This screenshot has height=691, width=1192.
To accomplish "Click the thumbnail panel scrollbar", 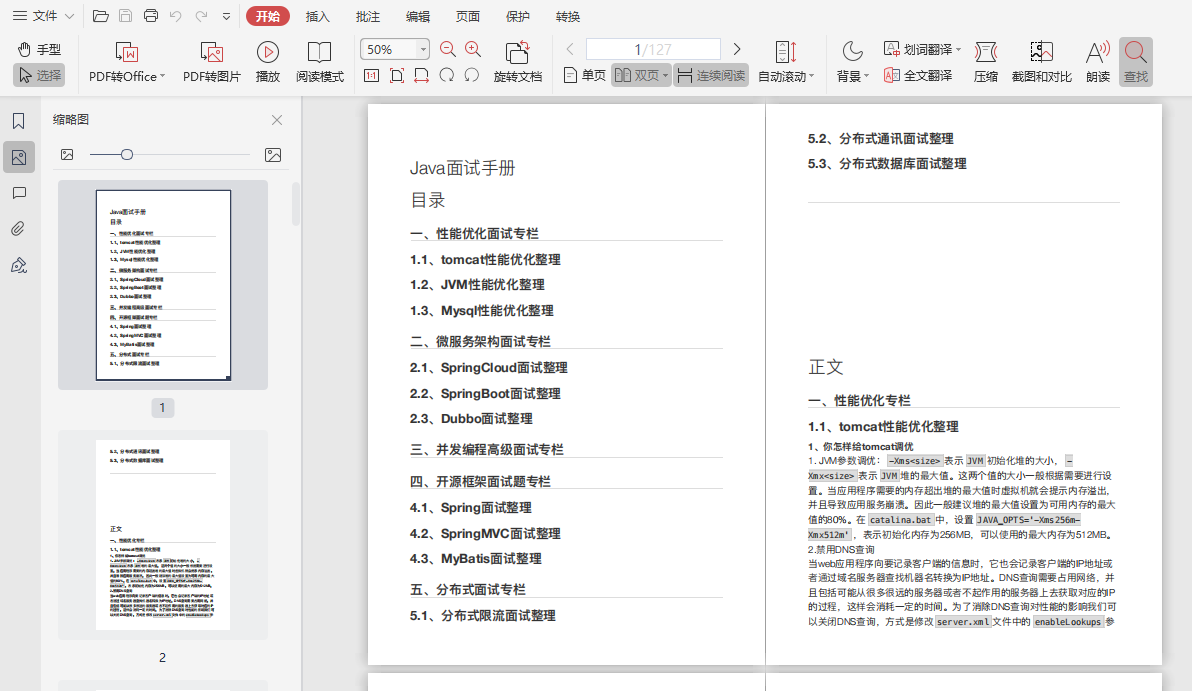I will (296, 203).
